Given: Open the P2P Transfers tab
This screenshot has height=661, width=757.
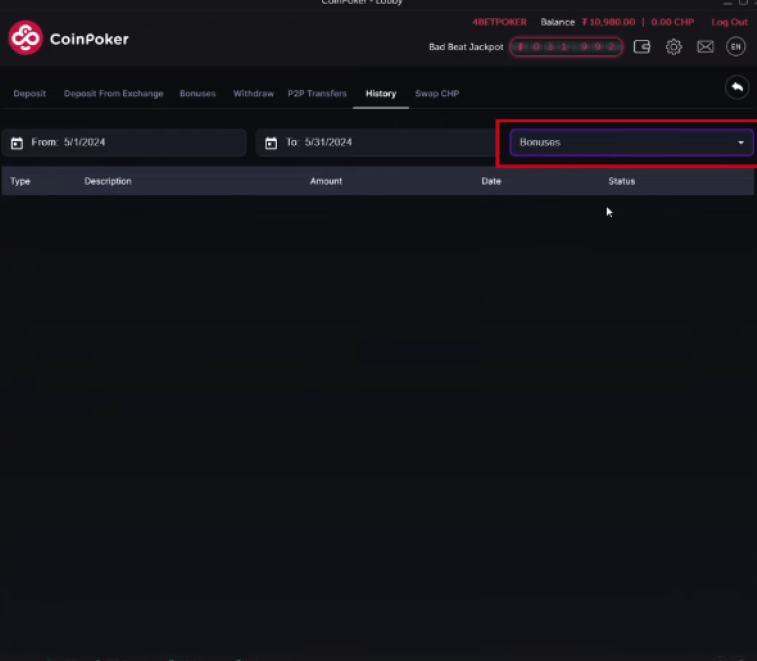Looking at the screenshot, I should click(317, 94).
